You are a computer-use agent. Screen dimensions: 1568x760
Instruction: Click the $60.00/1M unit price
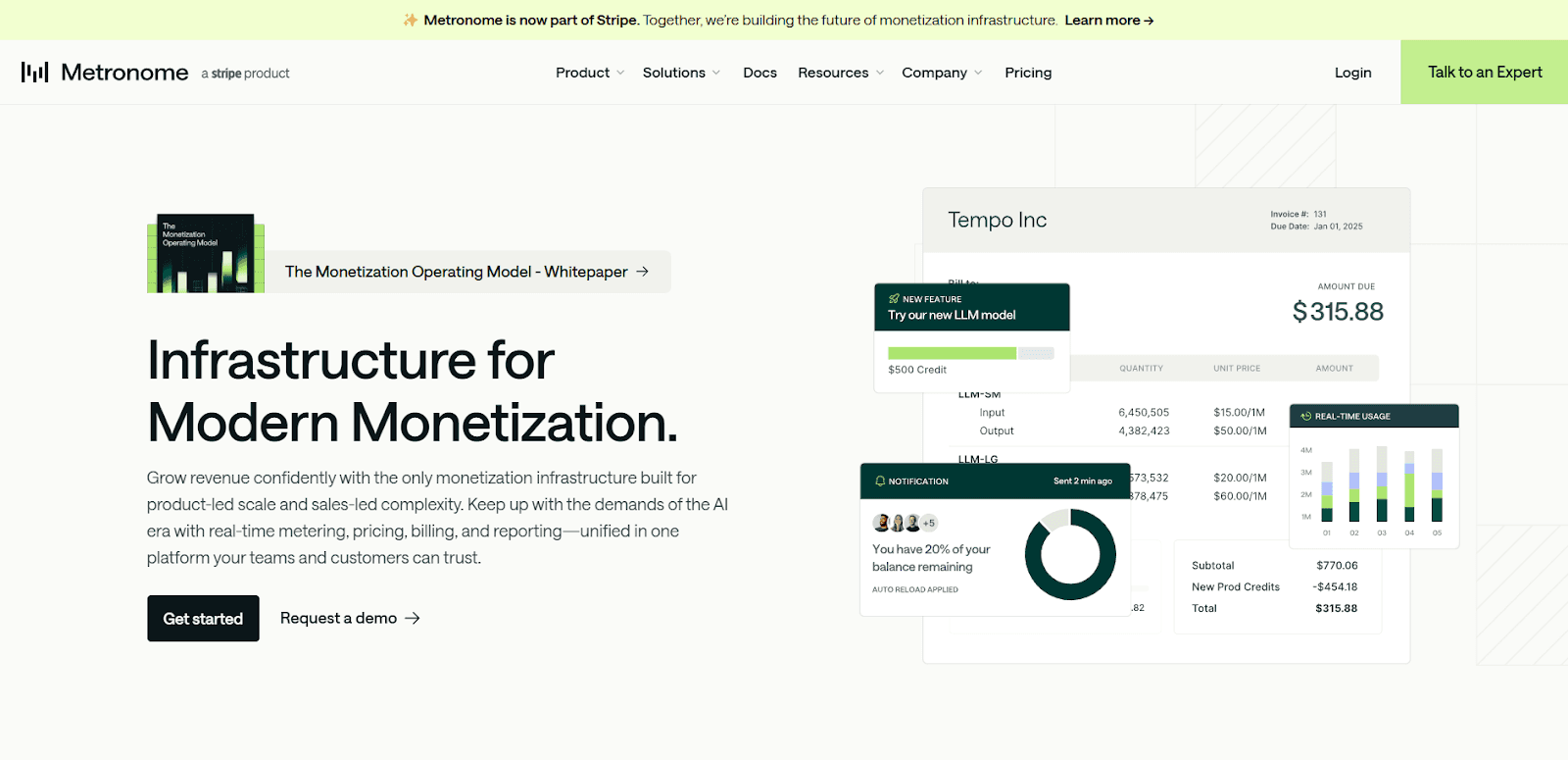(1240, 496)
